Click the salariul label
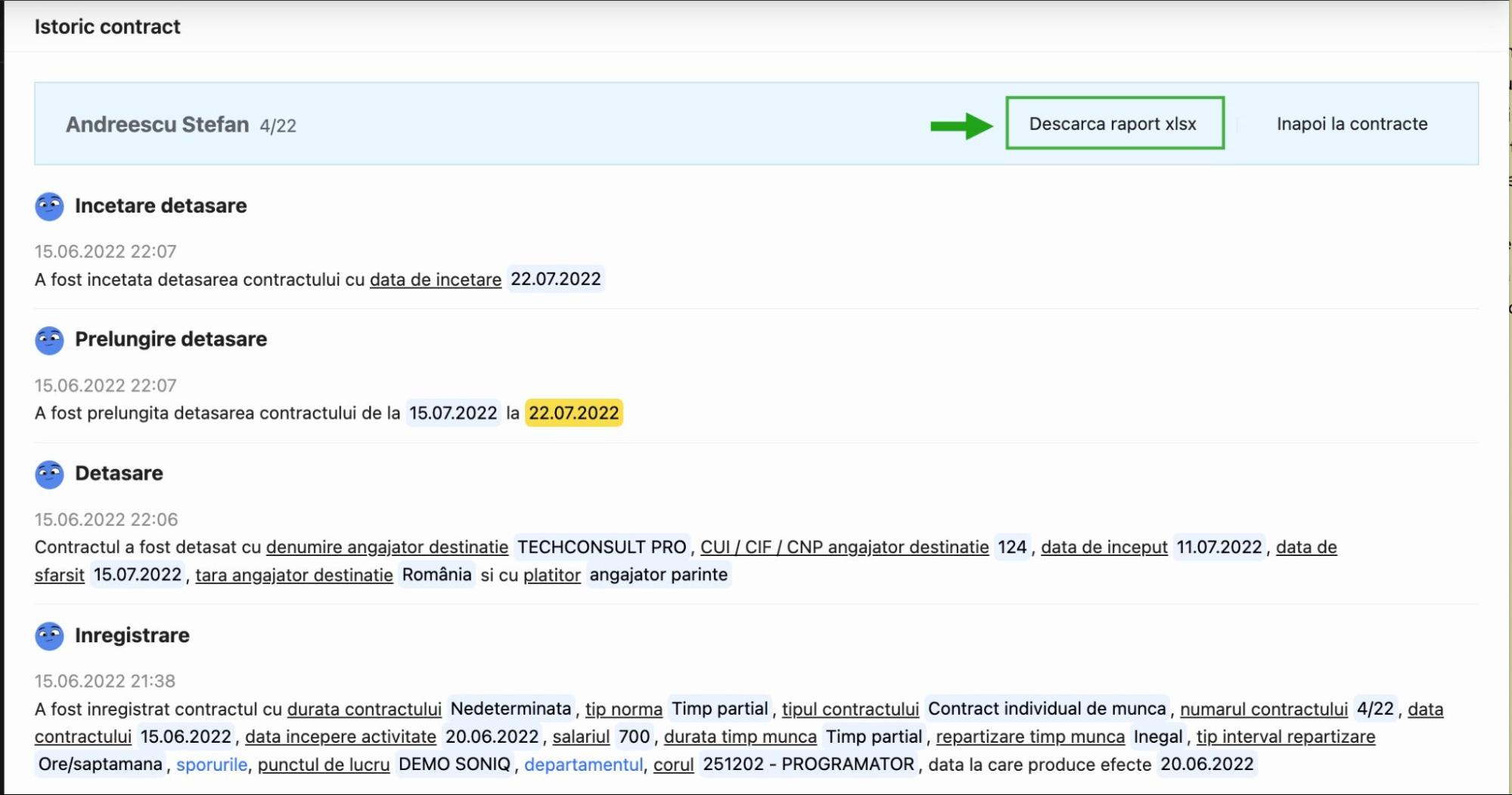This screenshot has width=1512, height=795. point(581,737)
